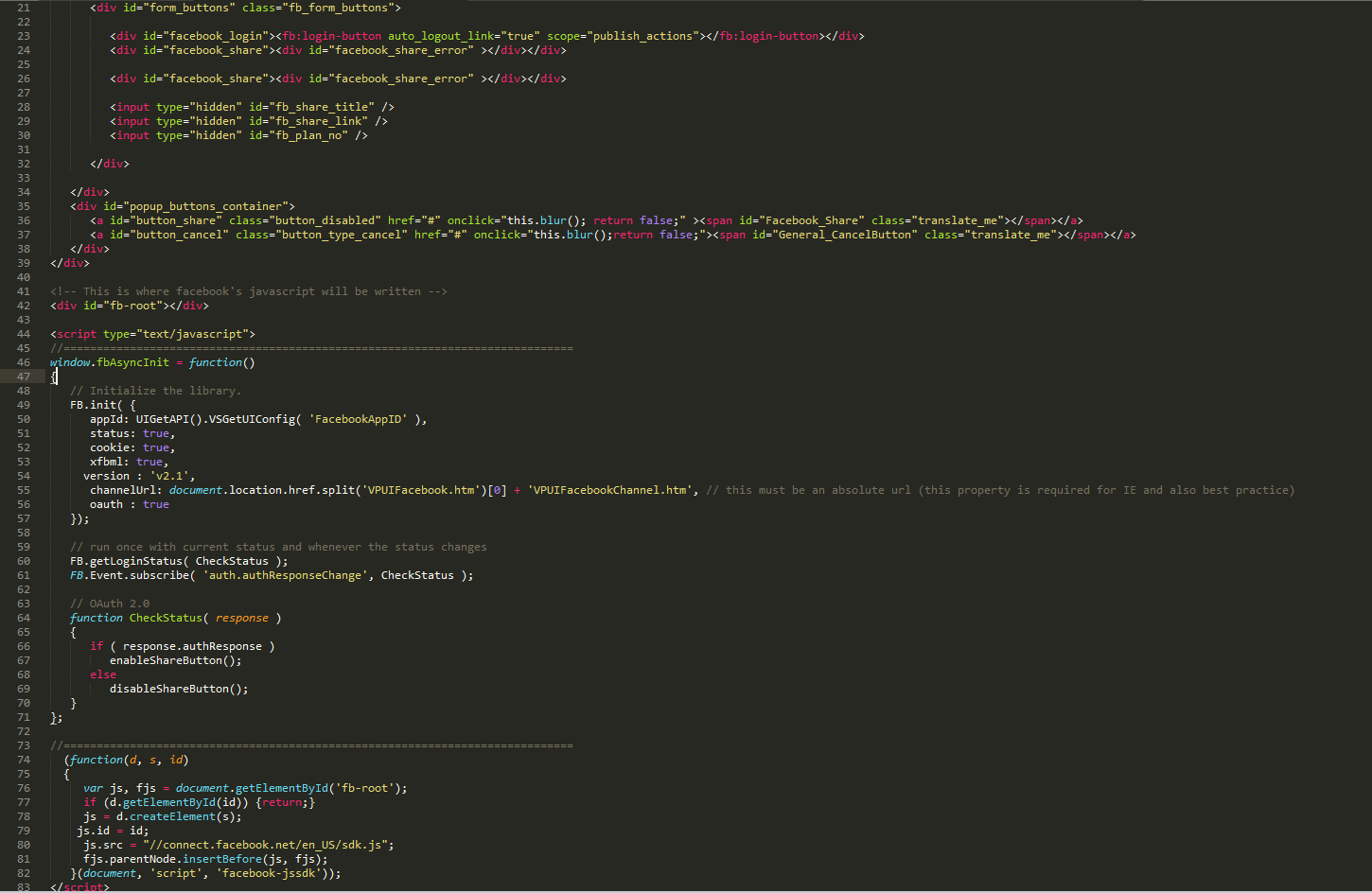Click the response parameter on line 64
1372x893 pixels.
pyautogui.click(x=242, y=618)
